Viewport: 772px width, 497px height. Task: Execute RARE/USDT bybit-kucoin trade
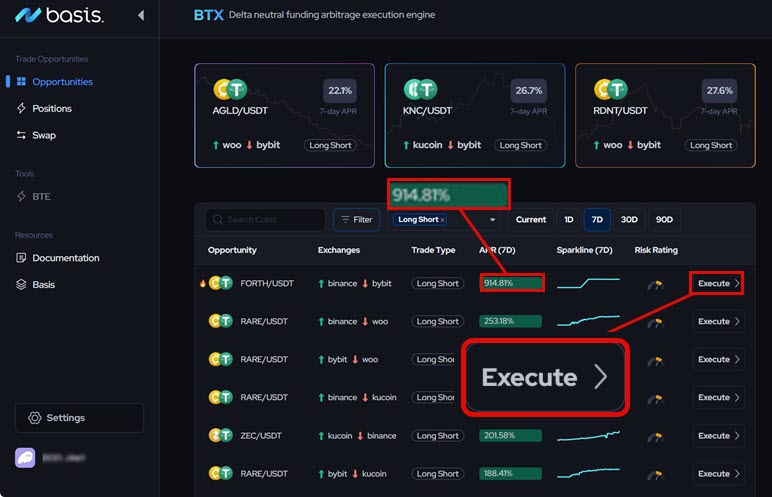point(718,473)
